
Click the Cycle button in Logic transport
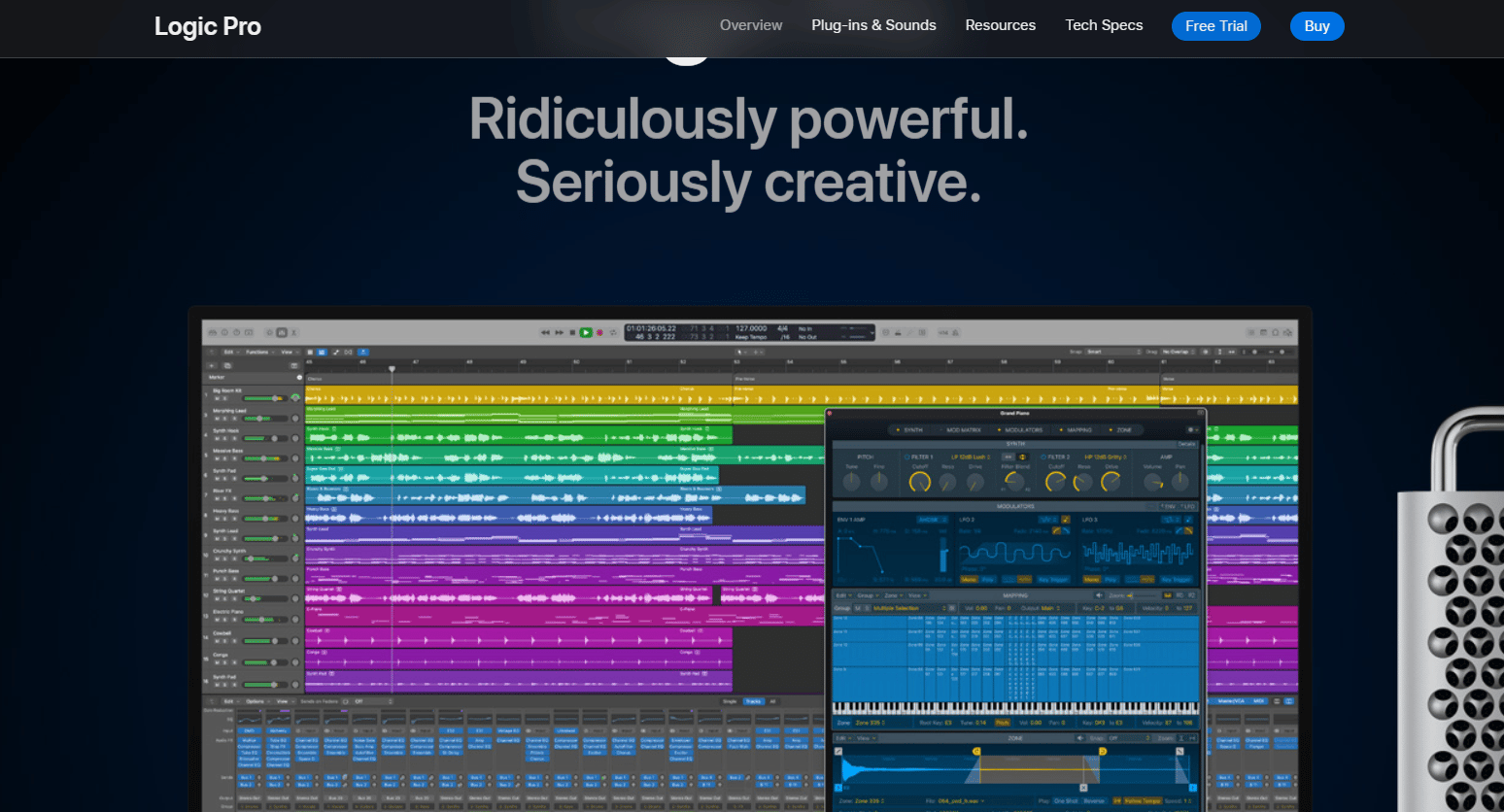point(613,332)
